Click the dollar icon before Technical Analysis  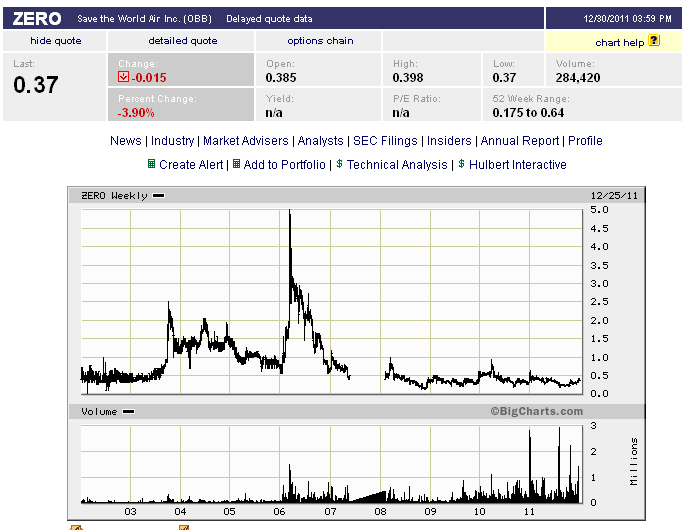[x=339, y=164]
